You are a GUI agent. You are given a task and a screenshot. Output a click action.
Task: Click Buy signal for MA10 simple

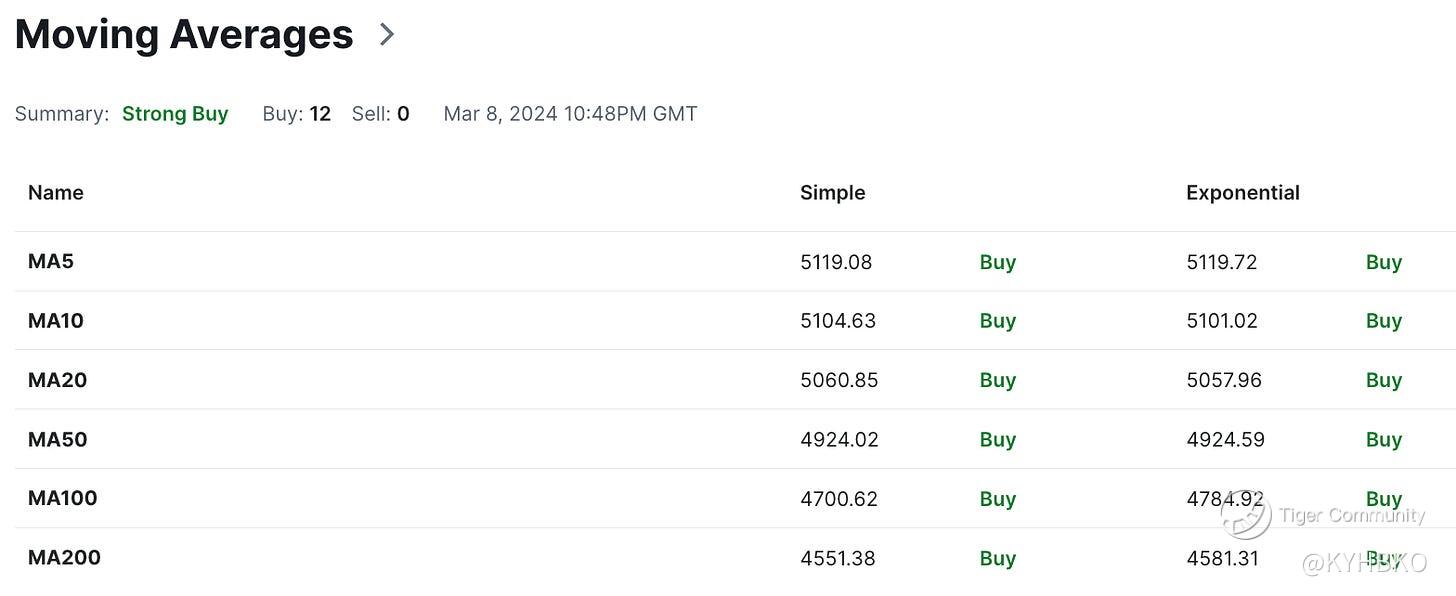pyautogui.click(x=998, y=321)
